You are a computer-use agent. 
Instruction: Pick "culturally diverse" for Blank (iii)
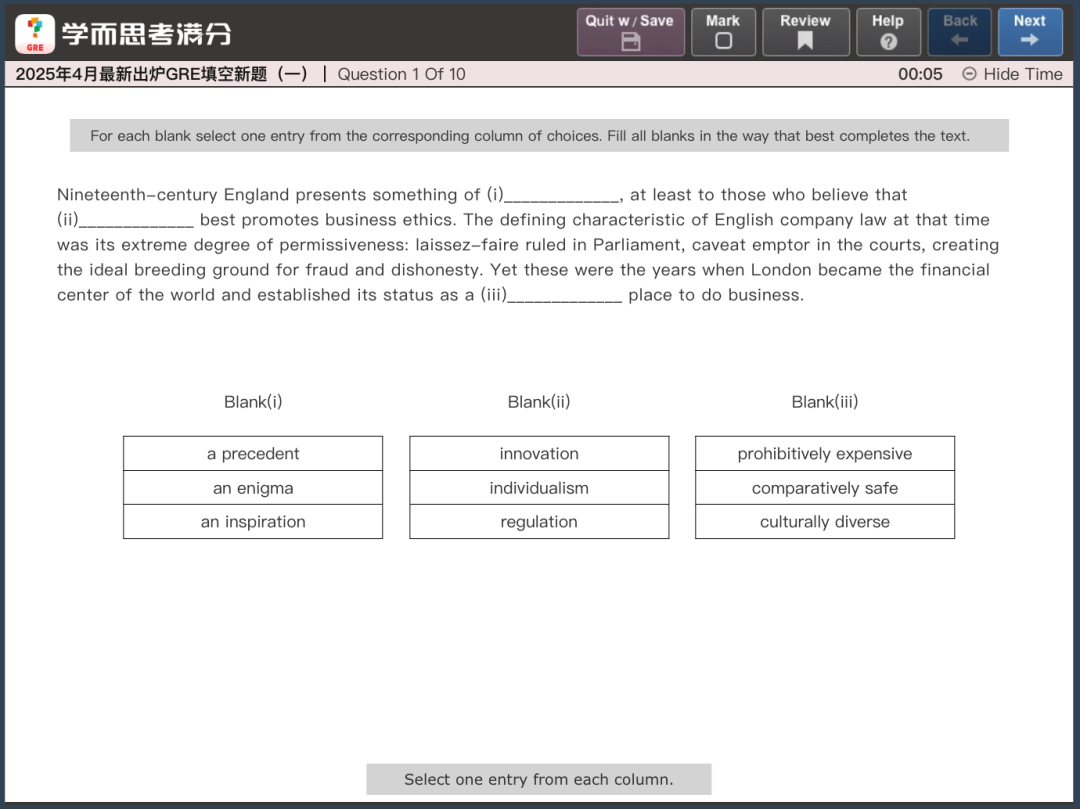(824, 521)
